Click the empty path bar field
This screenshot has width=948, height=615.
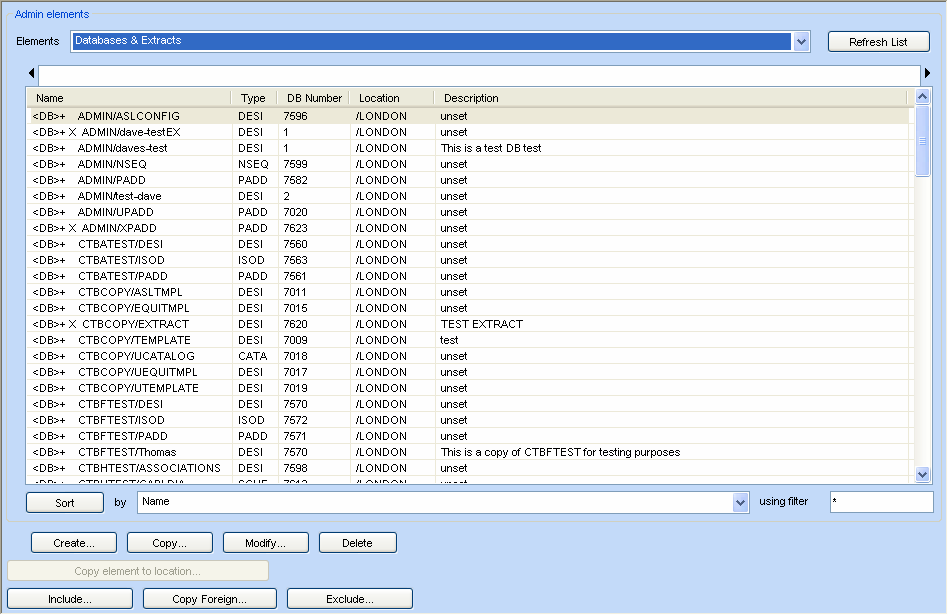479,75
